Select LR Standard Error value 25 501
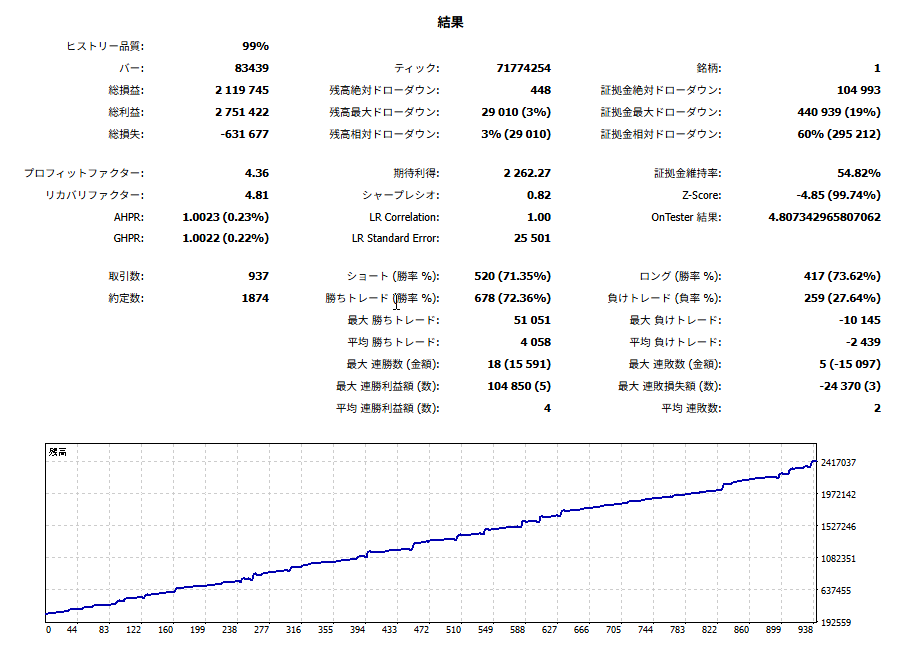 pyautogui.click(x=532, y=238)
